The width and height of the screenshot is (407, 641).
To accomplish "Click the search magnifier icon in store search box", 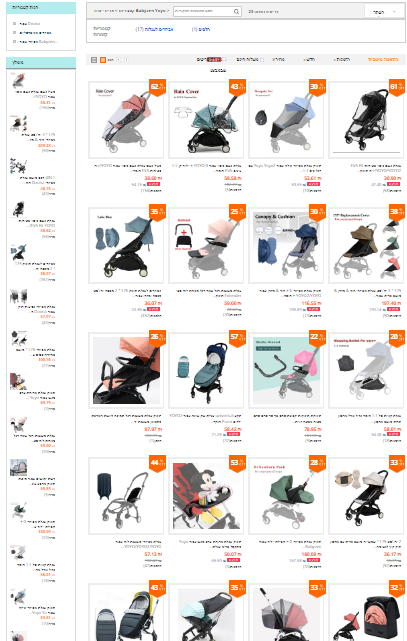I will click(x=236, y=11).
